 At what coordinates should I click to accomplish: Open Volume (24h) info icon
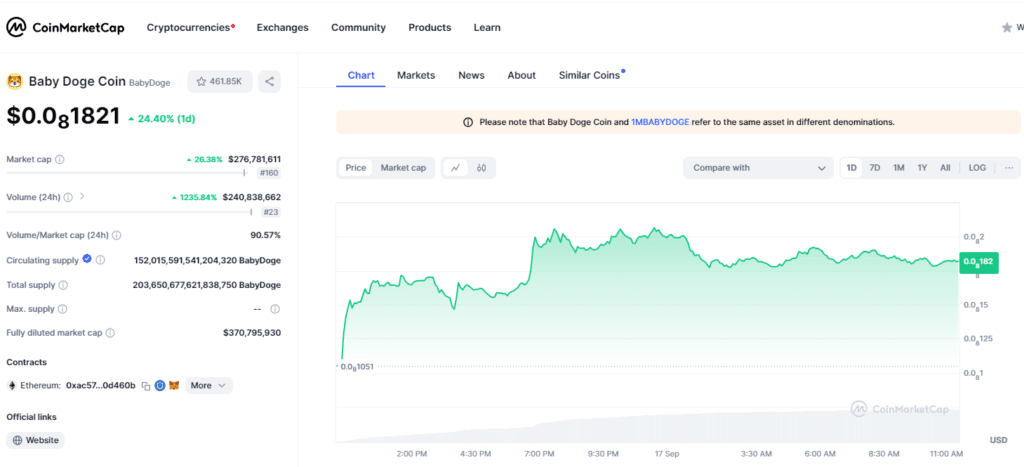click(68, 197)
